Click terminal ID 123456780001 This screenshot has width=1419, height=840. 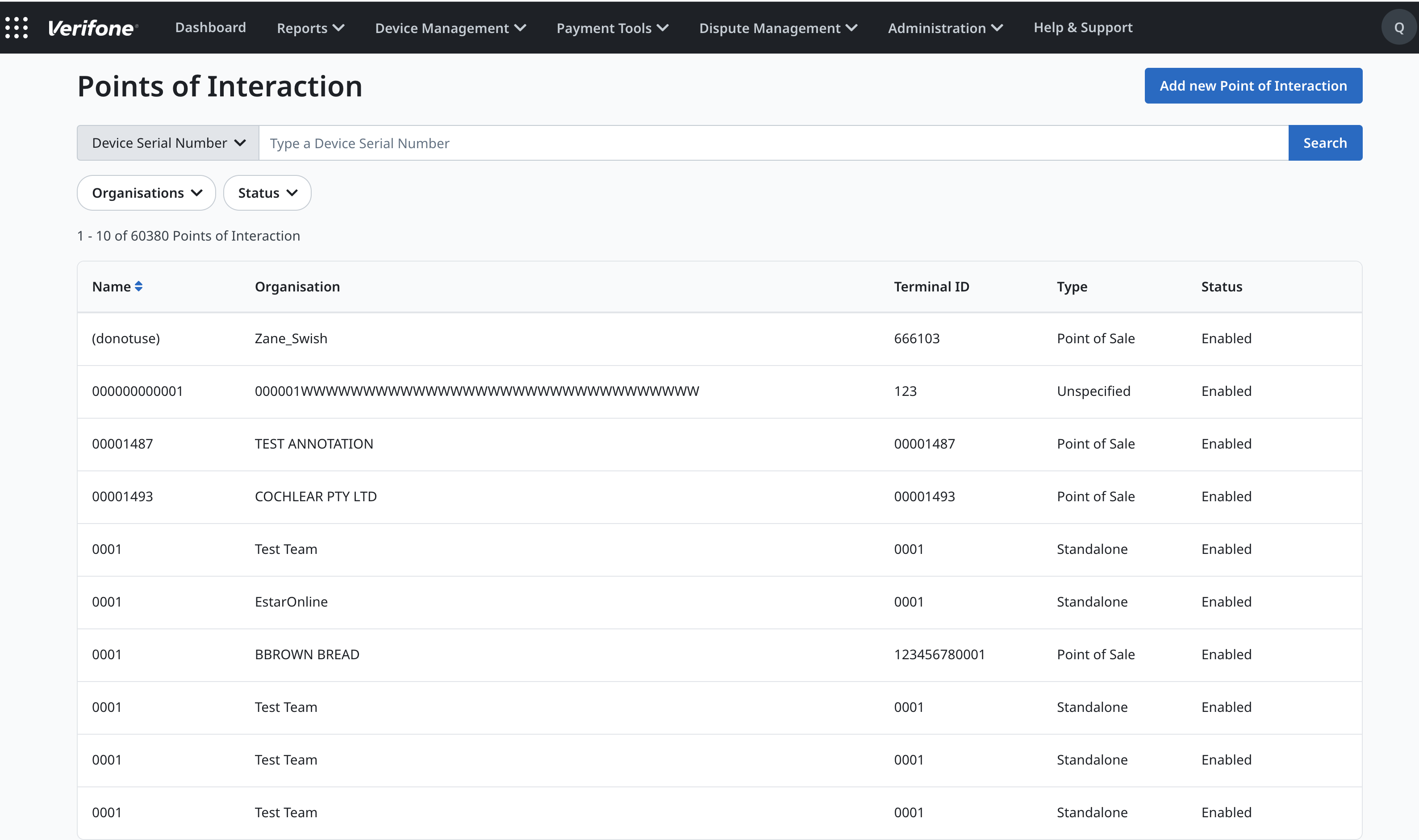point(939,654)
